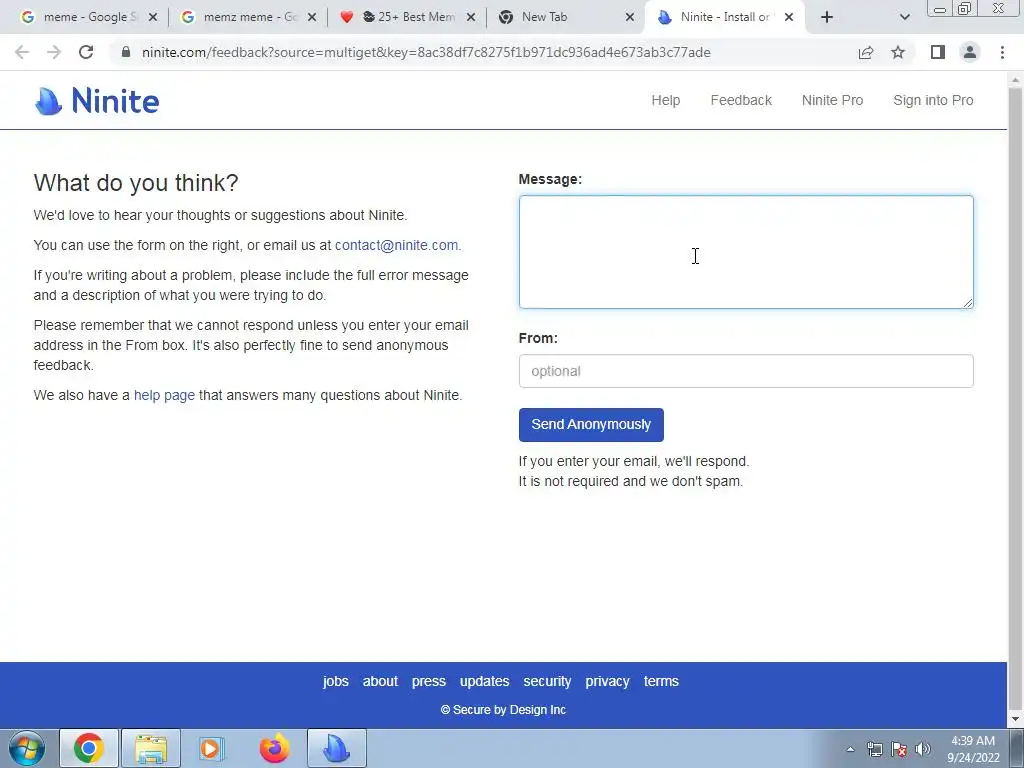
Task: Open the privacy footer link
Action: click(607, 681)
